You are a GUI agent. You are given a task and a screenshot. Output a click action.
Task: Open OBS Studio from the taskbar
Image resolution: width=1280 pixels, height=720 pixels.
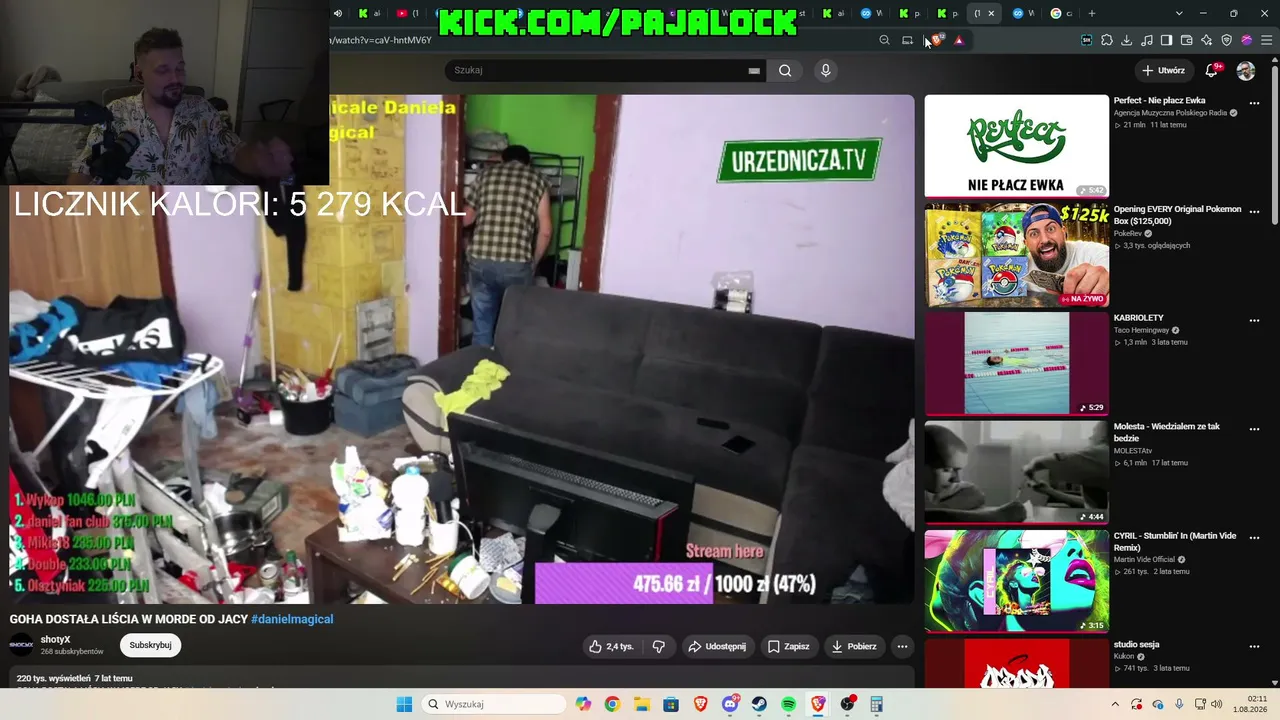pyautogui.click(x=848, y=704)
